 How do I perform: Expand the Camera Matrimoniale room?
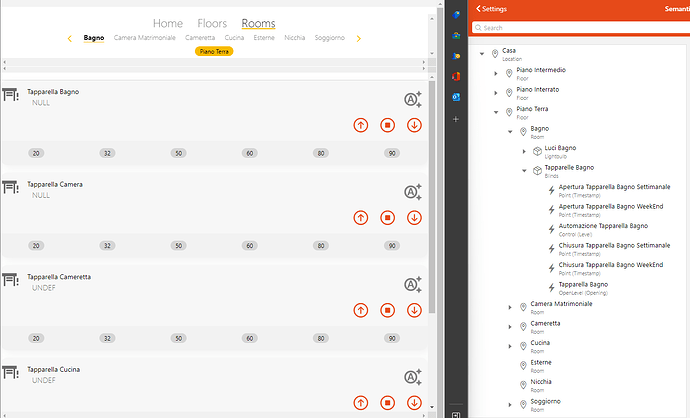coord(510,307)
